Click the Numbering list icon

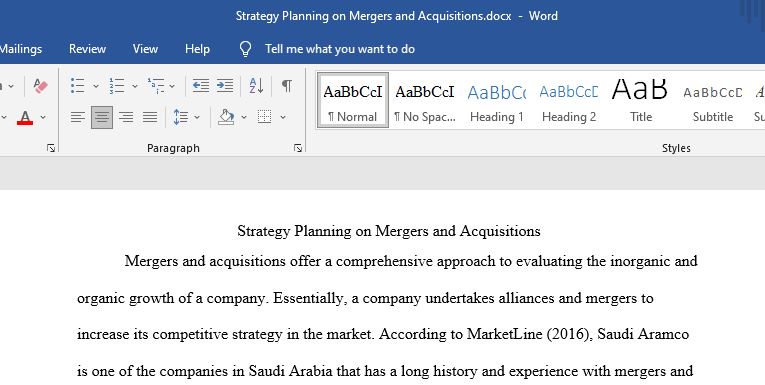click(117, 85)
